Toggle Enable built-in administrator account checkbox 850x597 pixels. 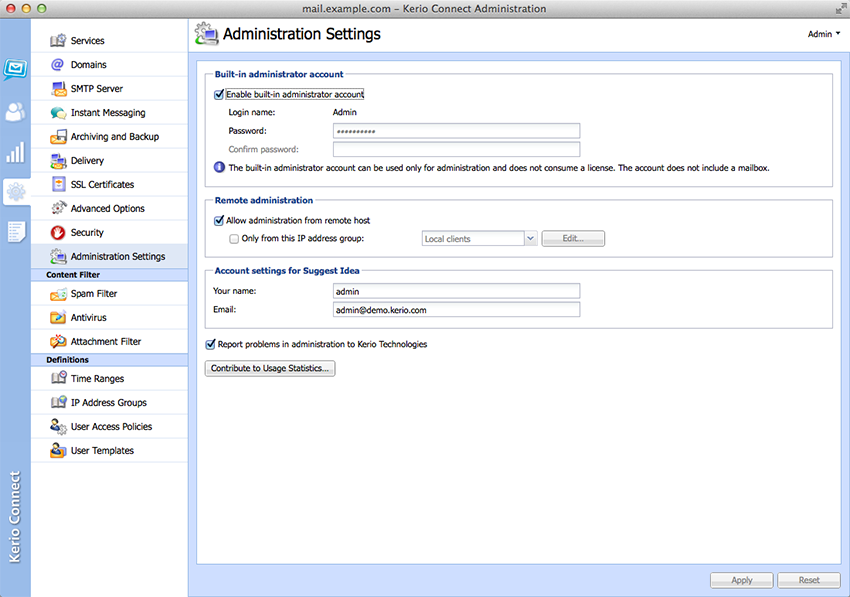coord(219,94)
